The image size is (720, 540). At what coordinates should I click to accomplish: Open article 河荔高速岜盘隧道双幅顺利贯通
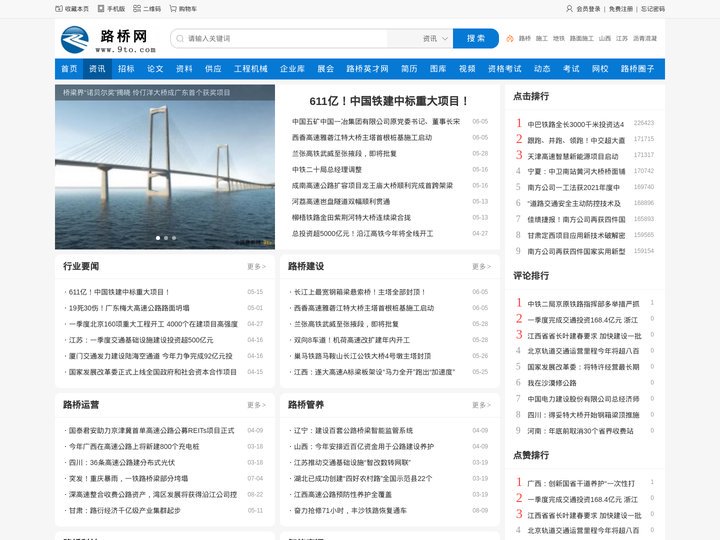pos(341,202)
